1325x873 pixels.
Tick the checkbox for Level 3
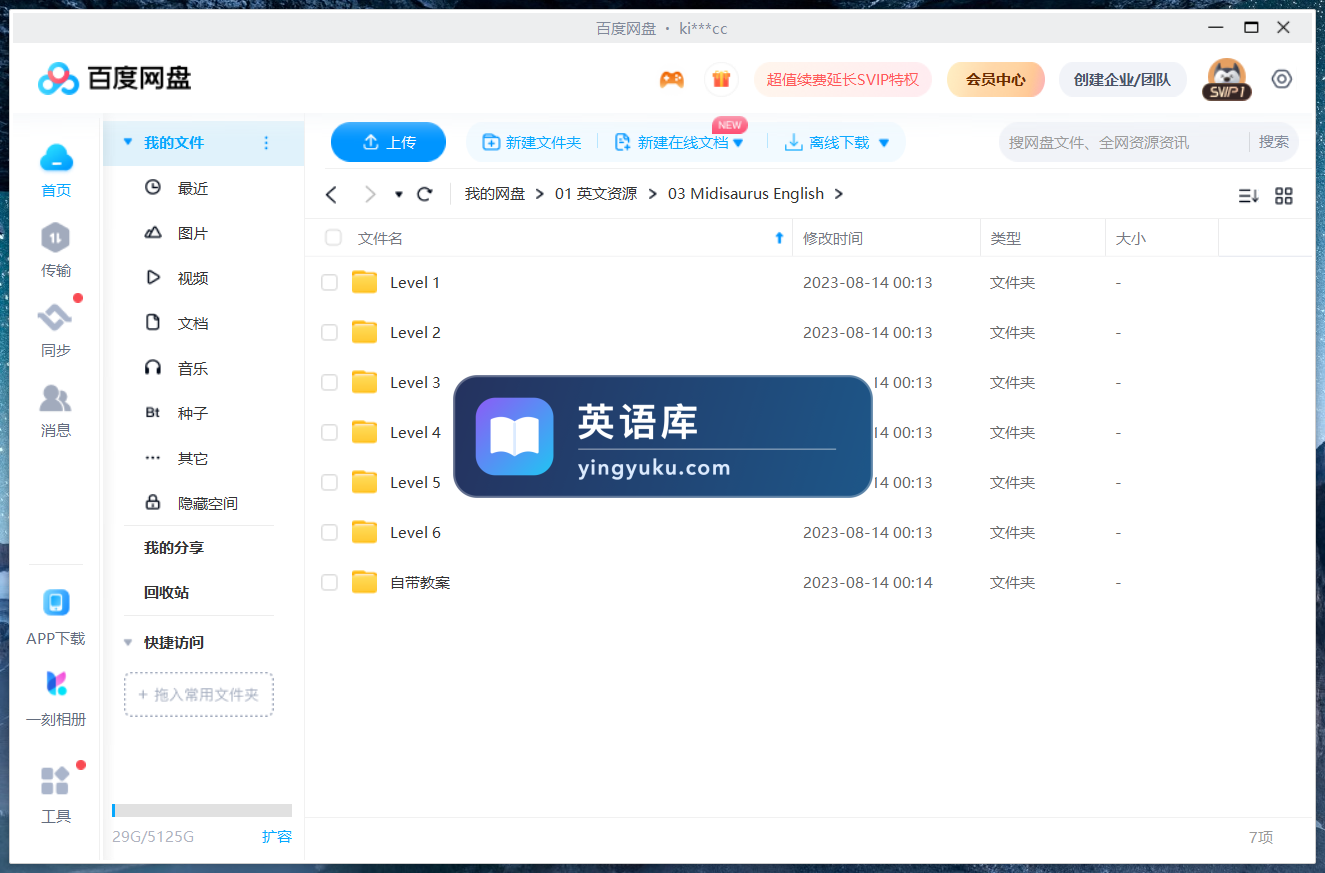coord(329,383)
